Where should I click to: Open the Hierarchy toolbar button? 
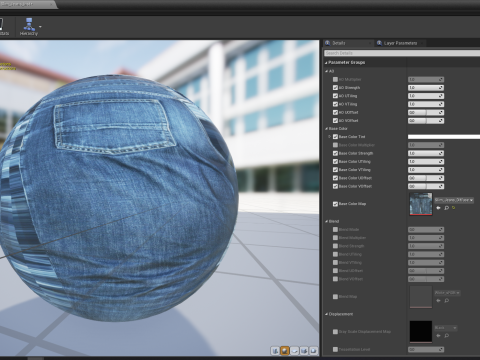[29, 27]
